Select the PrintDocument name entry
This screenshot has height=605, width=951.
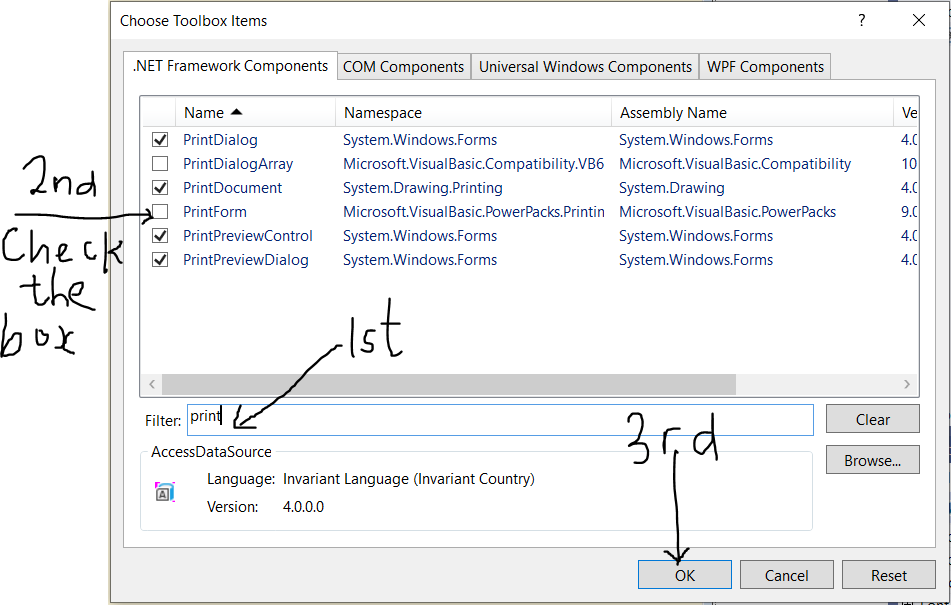(232, 188)
